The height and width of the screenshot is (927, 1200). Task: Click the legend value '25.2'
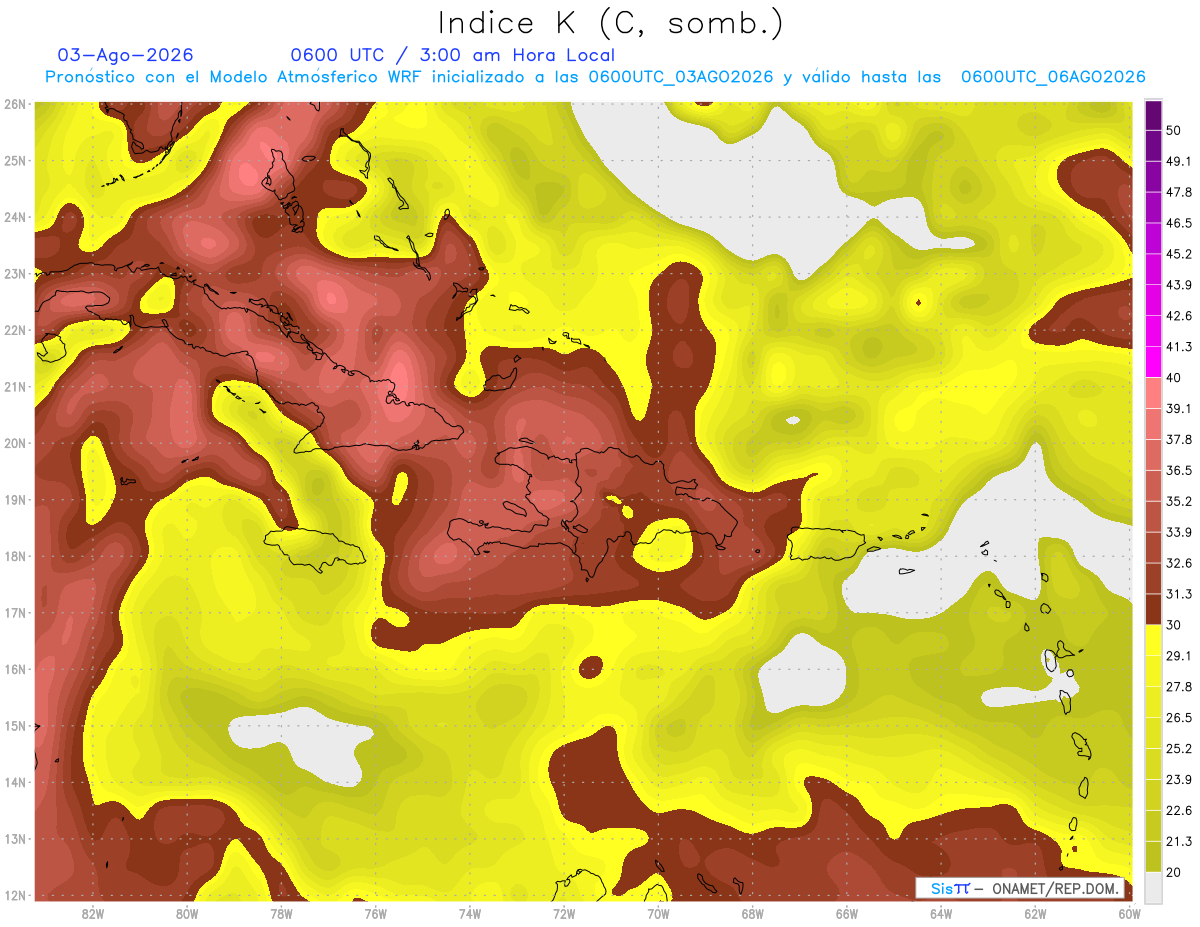[1179, 748]
